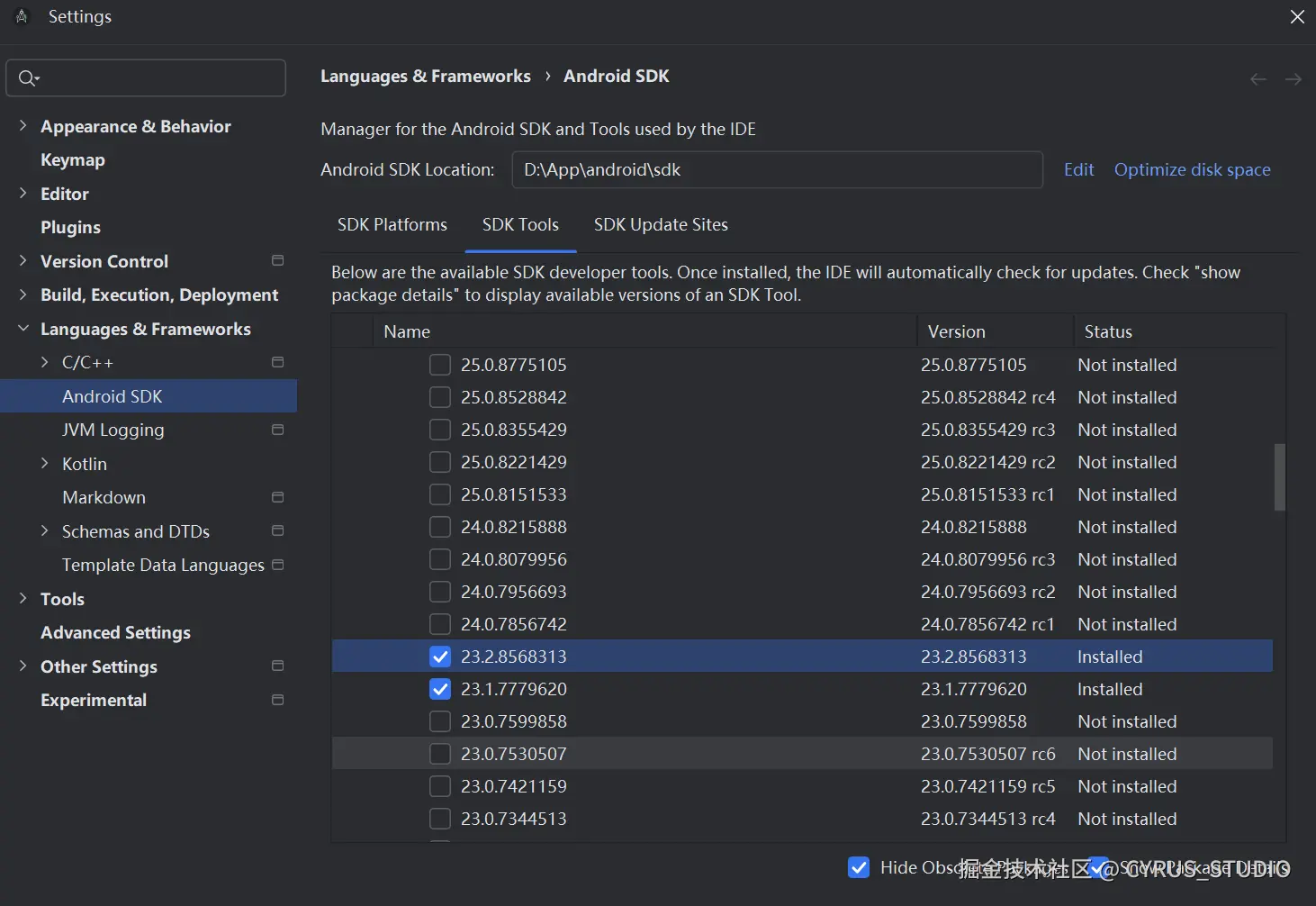Click the project-level icon beside JVM Logging
This screenshot has width=1316, height=906.
pyautogui.click(x=278, y=430)
